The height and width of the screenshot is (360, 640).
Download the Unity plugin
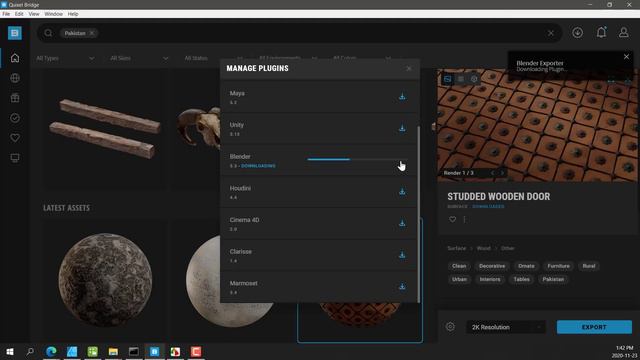402,128
